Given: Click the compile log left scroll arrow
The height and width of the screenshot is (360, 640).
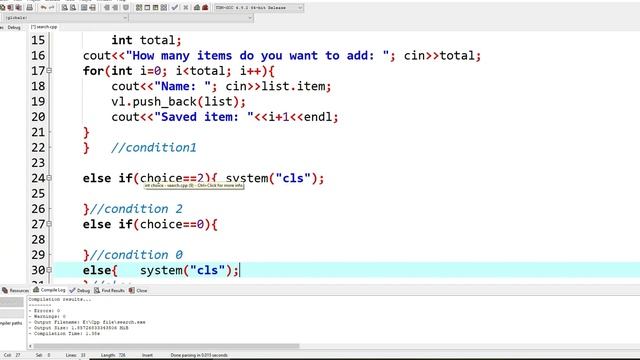Looking at the screenshot, I should point(30,346).
